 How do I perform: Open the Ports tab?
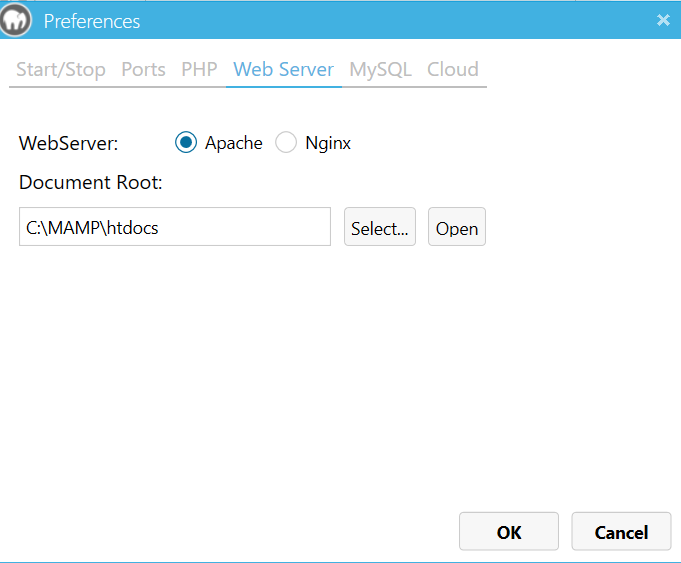coord(143,70)
